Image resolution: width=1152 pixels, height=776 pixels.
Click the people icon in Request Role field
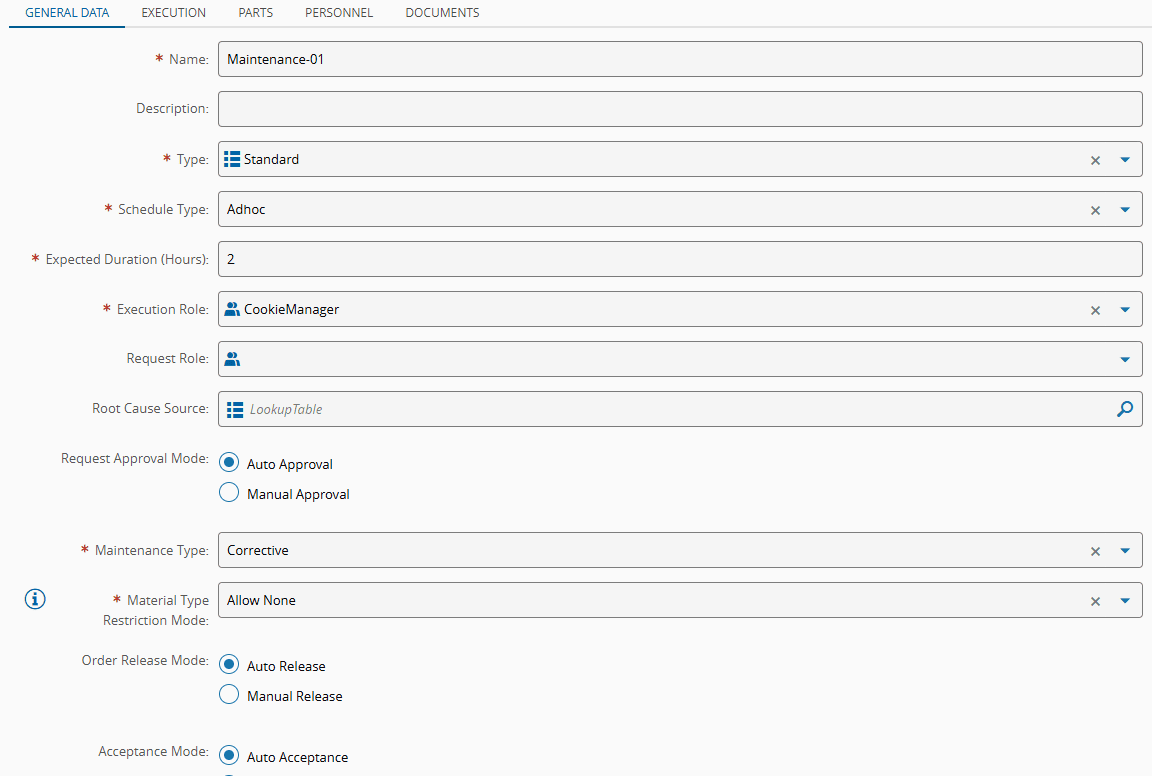(233, 359)
